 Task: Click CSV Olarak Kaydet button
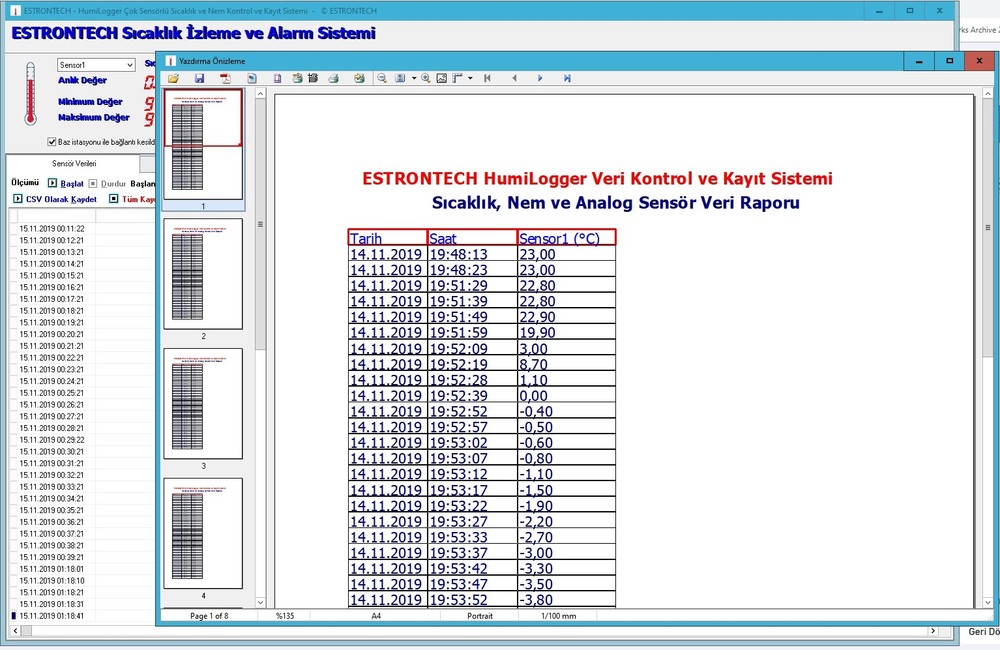pyautogui.click(x=55, y=199)
